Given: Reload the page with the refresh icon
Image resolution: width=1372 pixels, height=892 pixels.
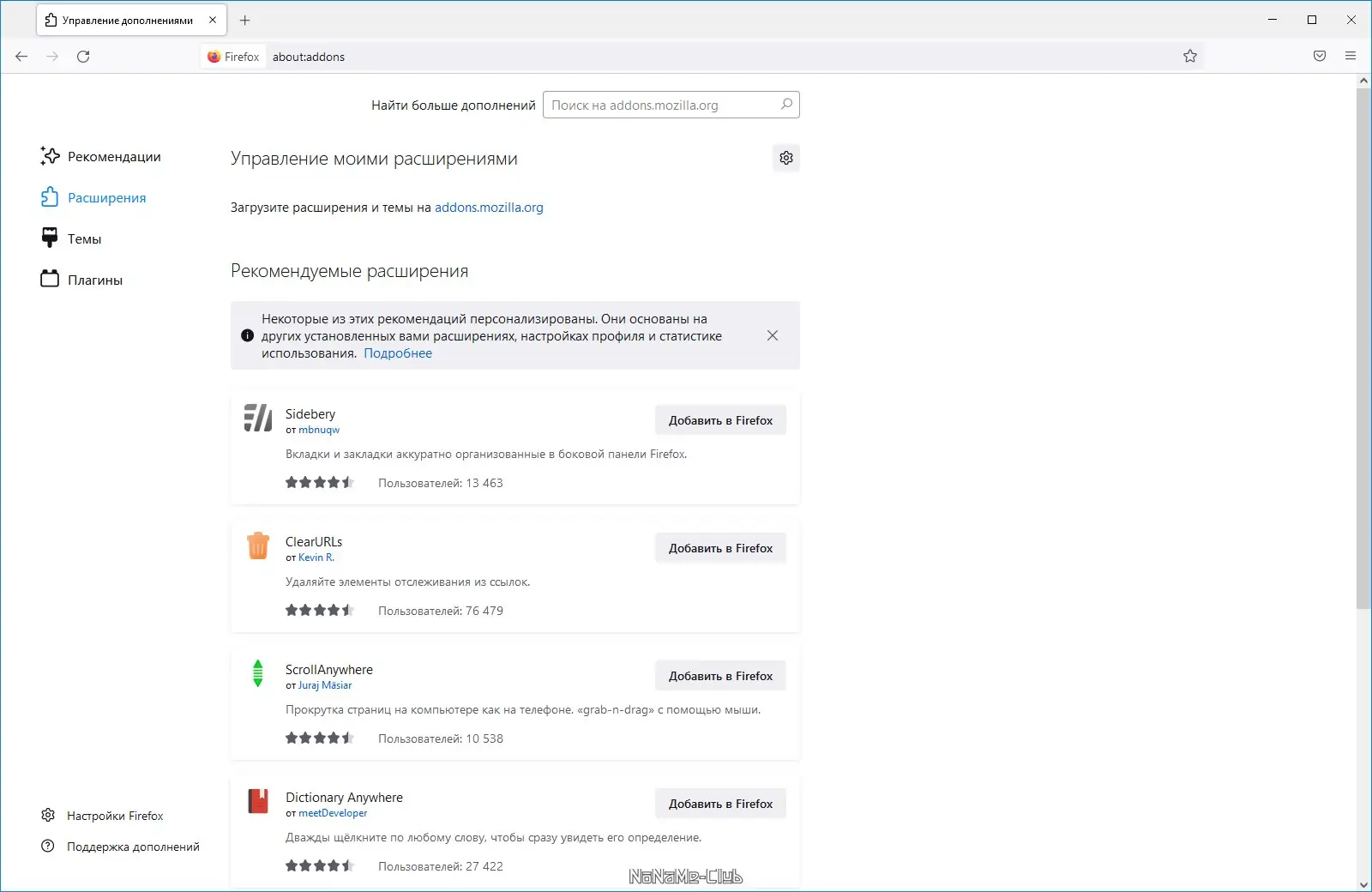Looking at the screenshot, I should [x=83, y=57].
